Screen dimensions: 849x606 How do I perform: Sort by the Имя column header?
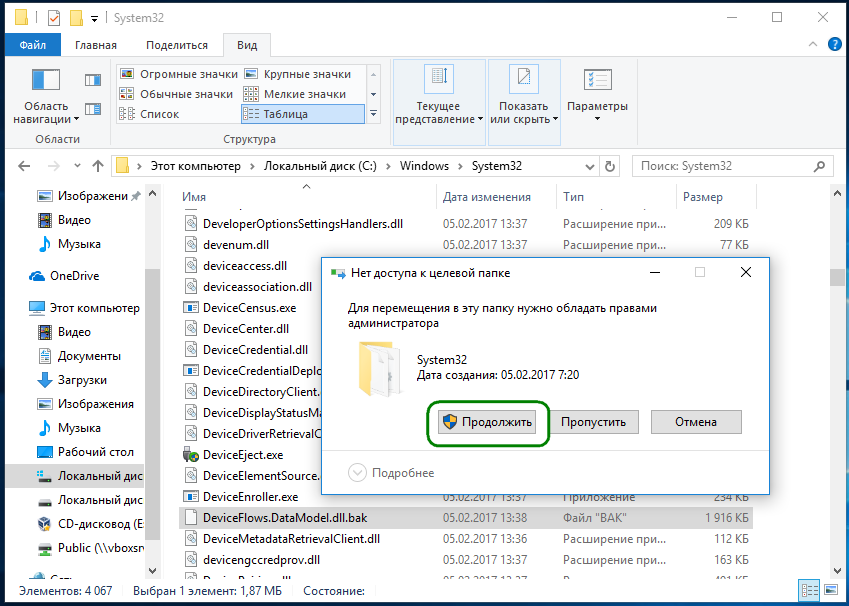pyautogui.click(x=306, y=197)
